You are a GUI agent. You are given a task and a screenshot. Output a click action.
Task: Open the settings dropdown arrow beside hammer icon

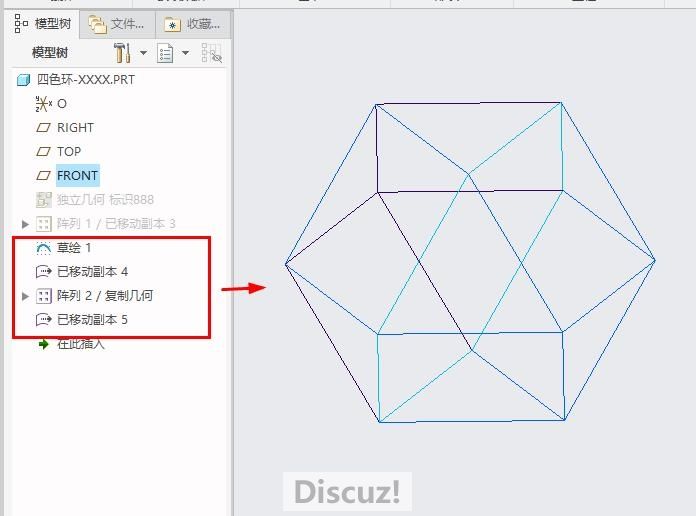[x=143, y=53]
